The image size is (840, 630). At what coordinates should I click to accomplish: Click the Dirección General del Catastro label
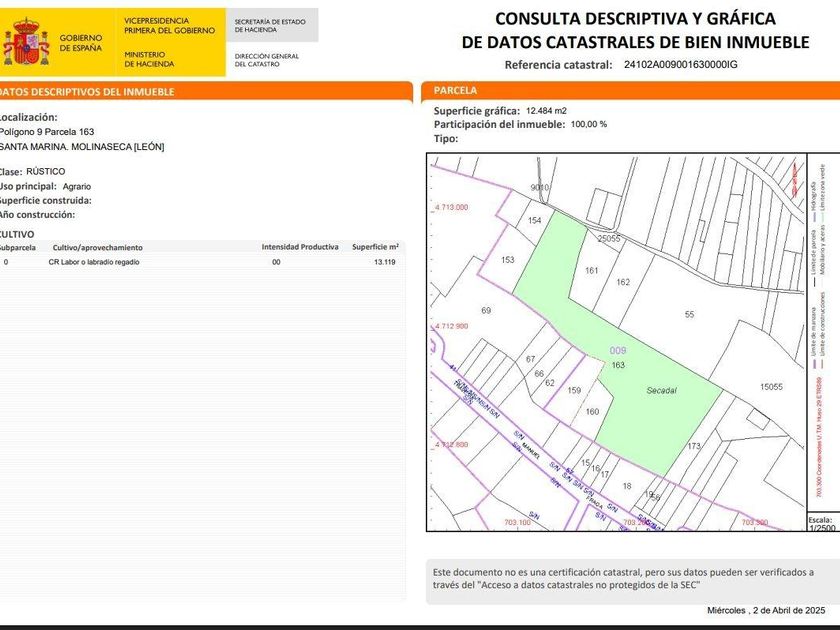pyautogui.click(x=267, y=60)
